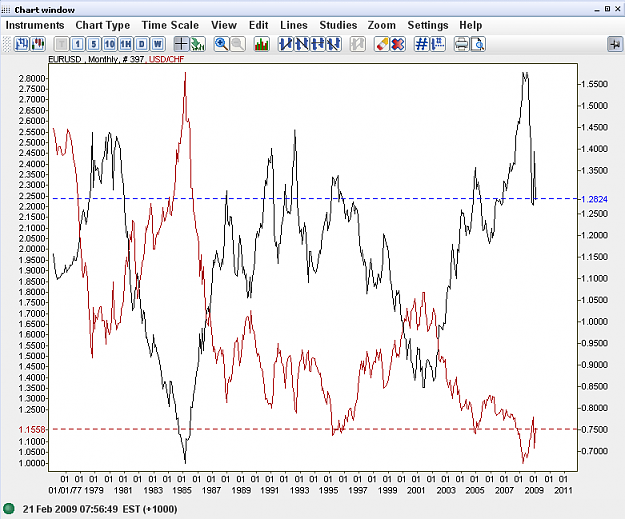This screenshot has width=625, height=519.
Task: Toggle the crosshair cursor tool
Action: [x=181, y=44]
